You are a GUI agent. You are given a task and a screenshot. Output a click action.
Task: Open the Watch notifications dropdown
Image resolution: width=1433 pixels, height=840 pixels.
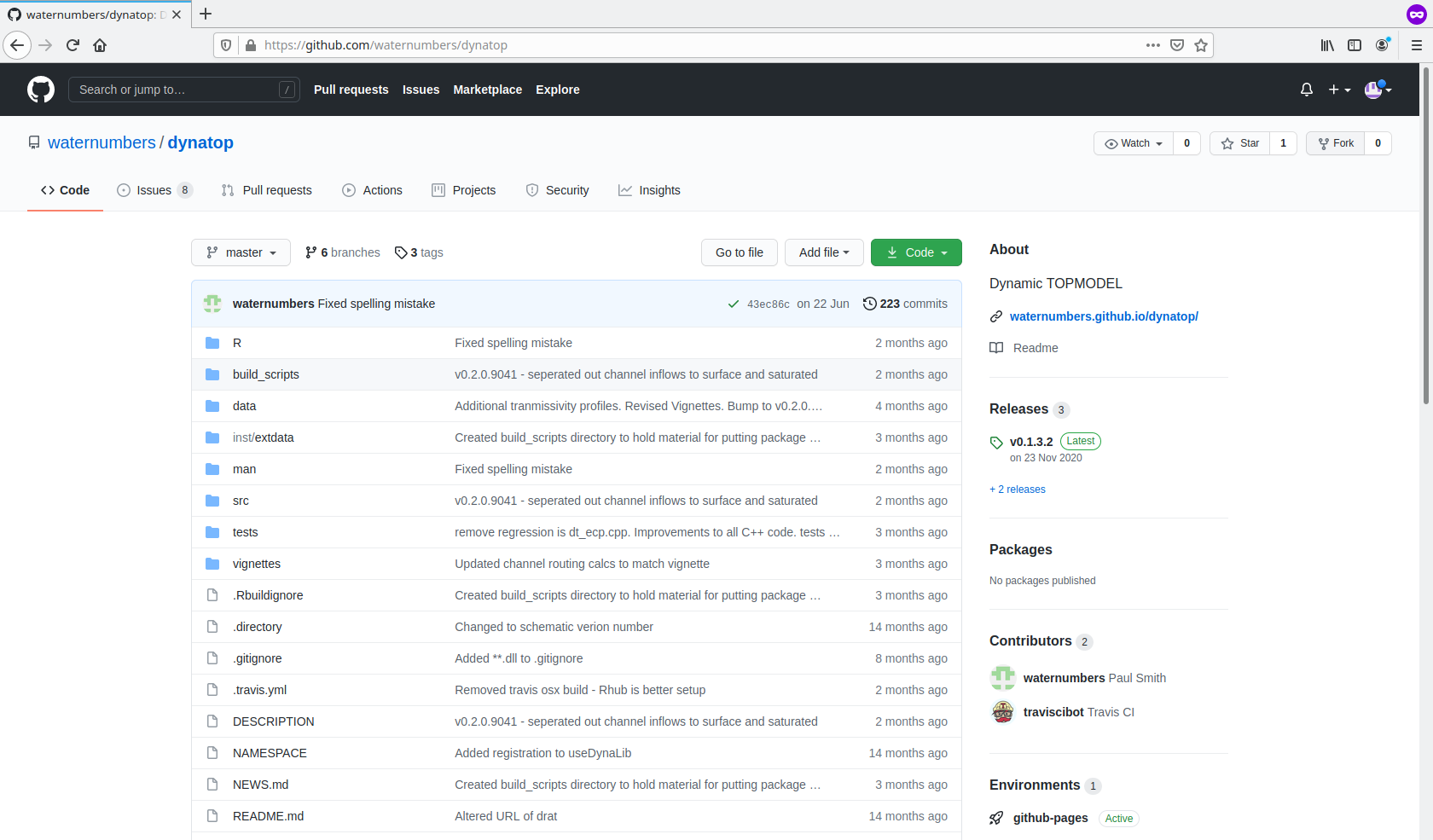(x=1134, y=143)
